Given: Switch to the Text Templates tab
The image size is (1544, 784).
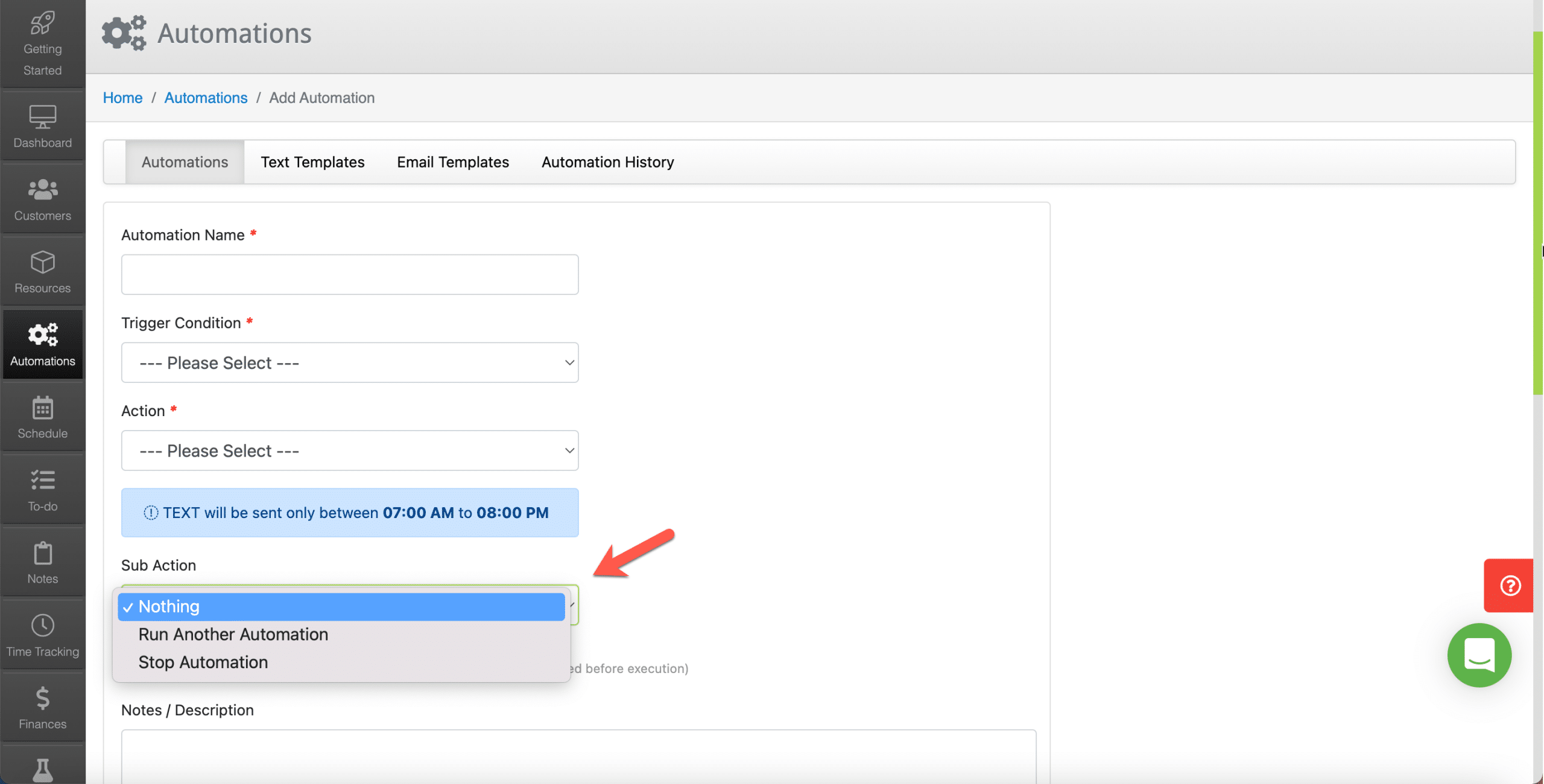Looking at the screenshot, I should (x=312, y=162).
